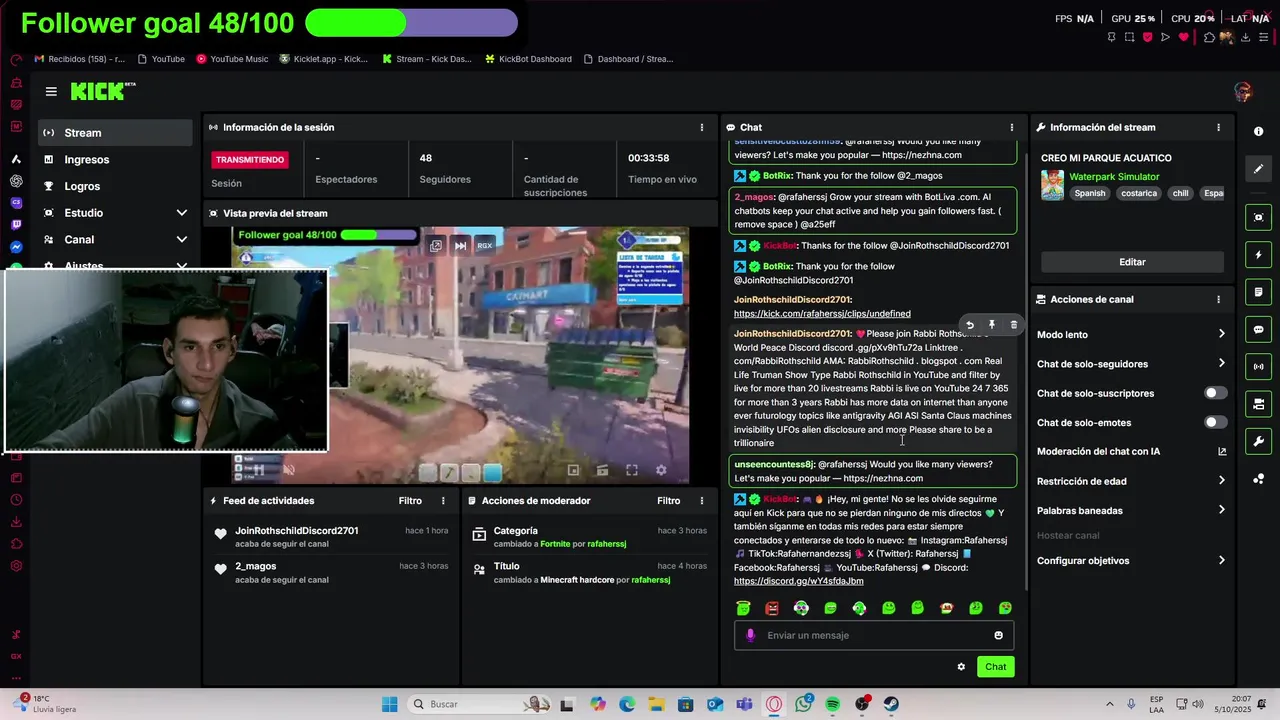
Task: Click the Follower goal progress bar
Action: [411, 22]
